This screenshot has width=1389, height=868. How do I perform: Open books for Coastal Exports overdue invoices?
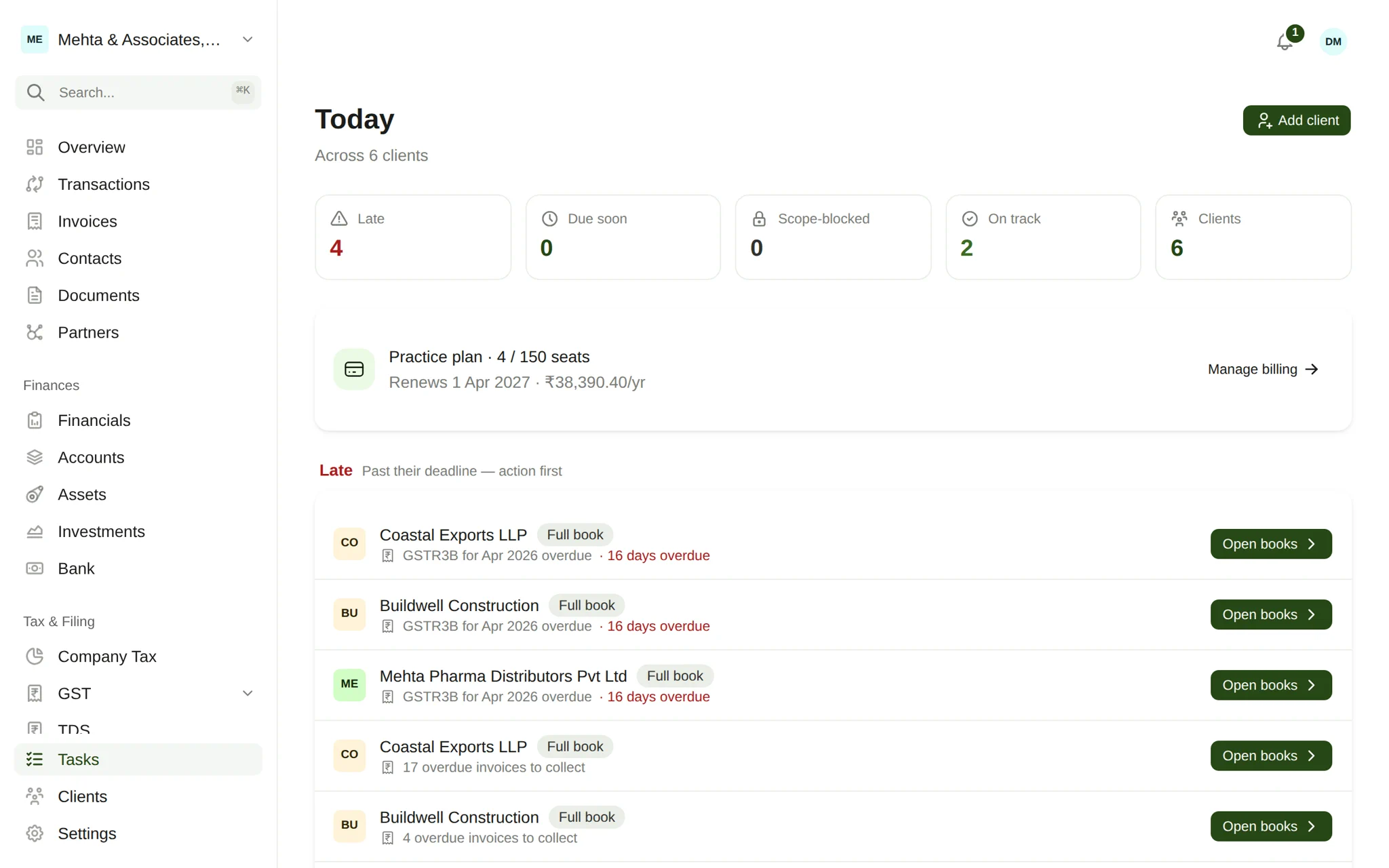1271,755
